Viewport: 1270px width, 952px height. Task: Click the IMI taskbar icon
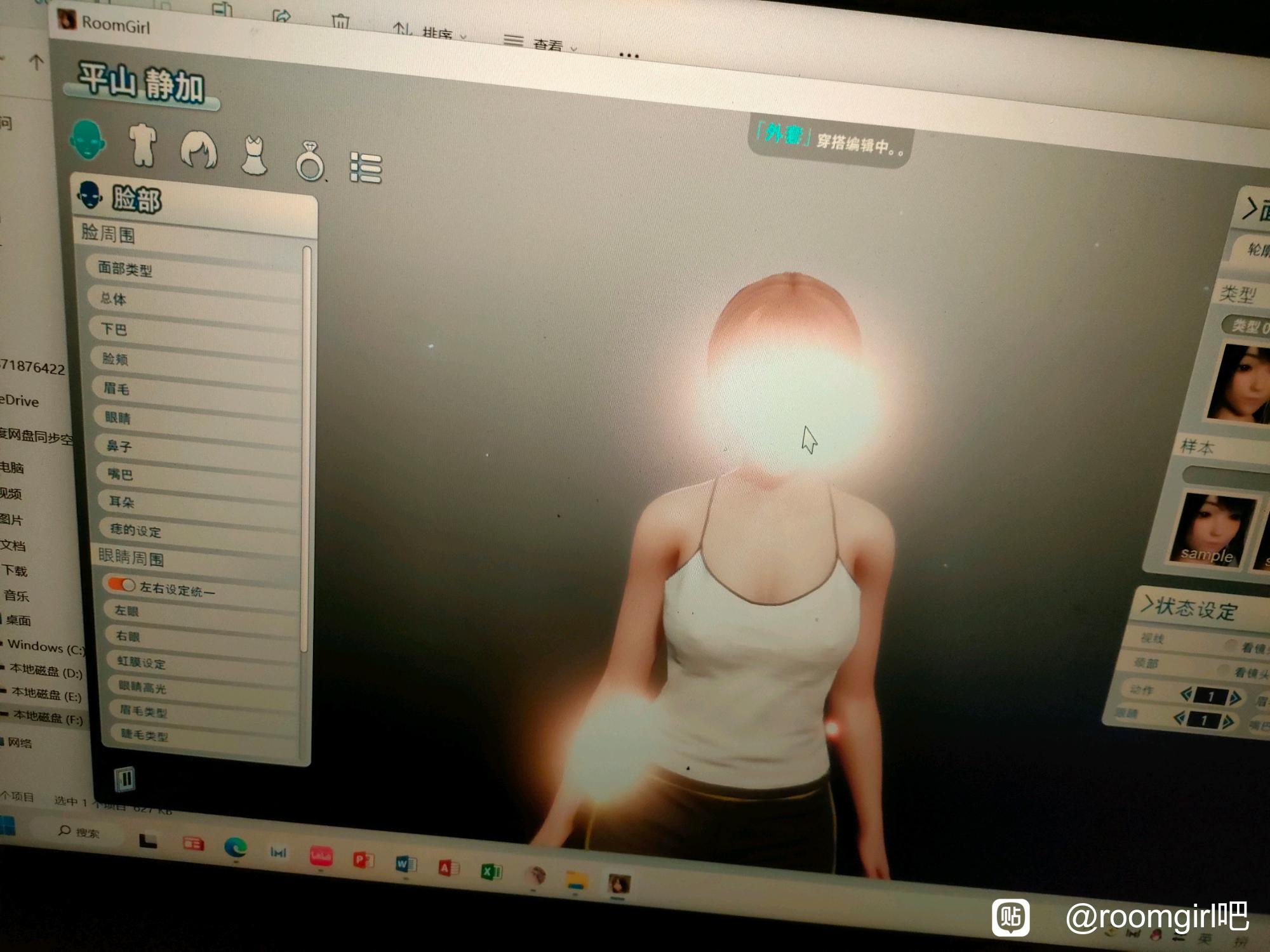coord(278,852)
